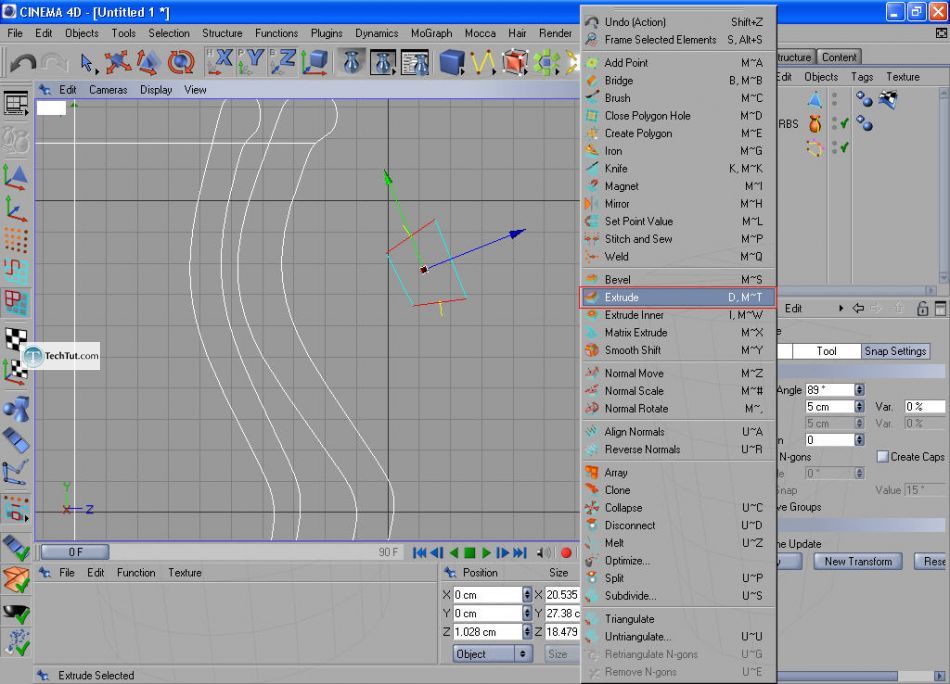Select the Object Axis tool in sidebar
The width and height of the screenshot is (950, 684).
(x=16, y=210)
